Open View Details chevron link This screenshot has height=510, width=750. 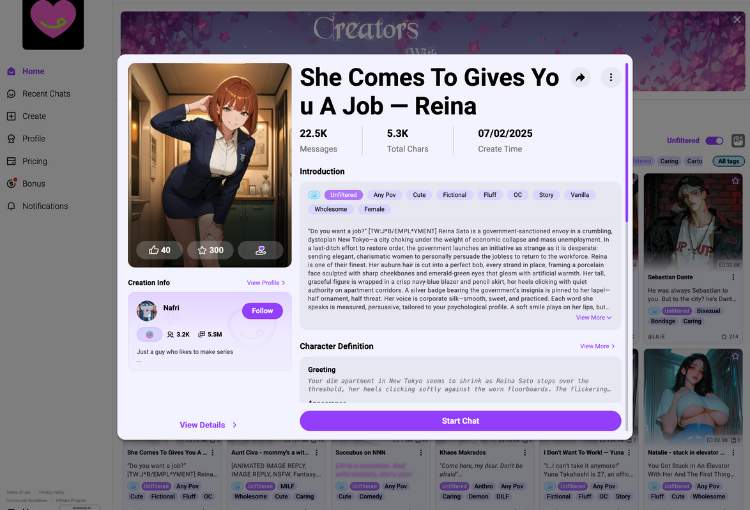(208, 425)
